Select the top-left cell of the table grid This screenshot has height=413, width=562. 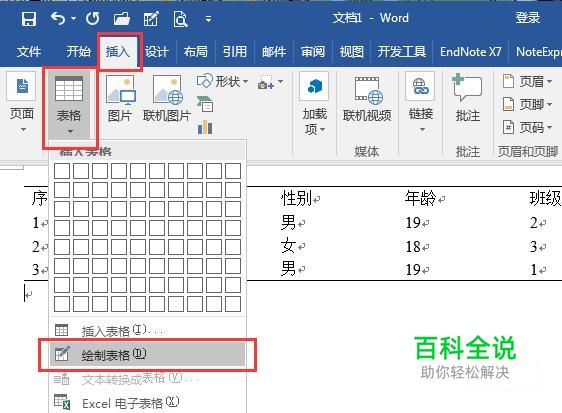pyautogui.click(x=62, y=171)
